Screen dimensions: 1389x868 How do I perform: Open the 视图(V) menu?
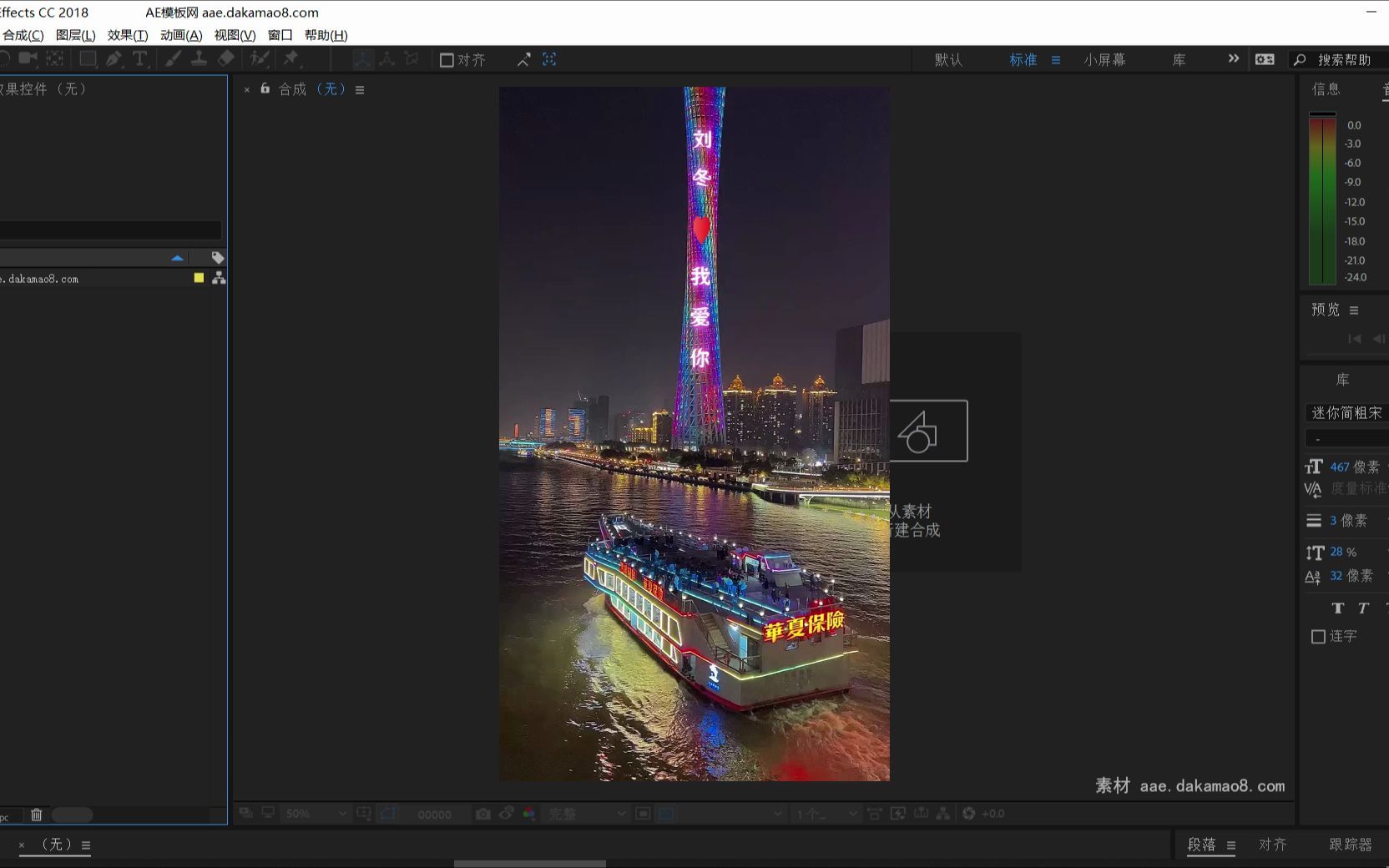(235, 35)
